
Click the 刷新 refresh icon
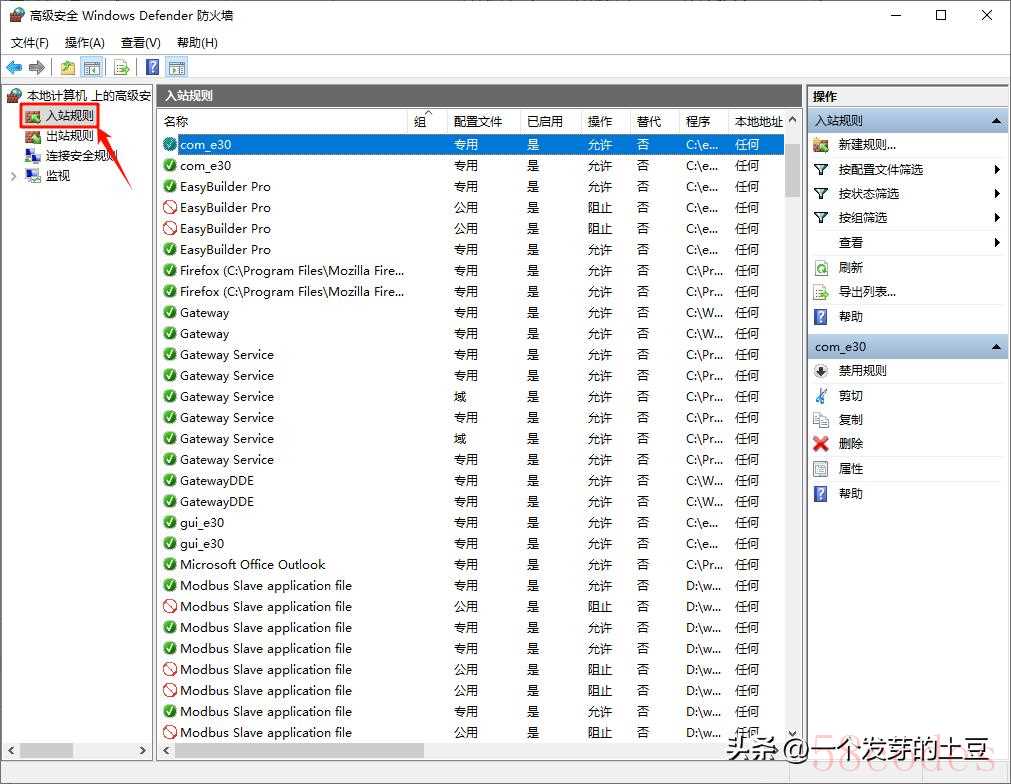[x=822, y=268]
